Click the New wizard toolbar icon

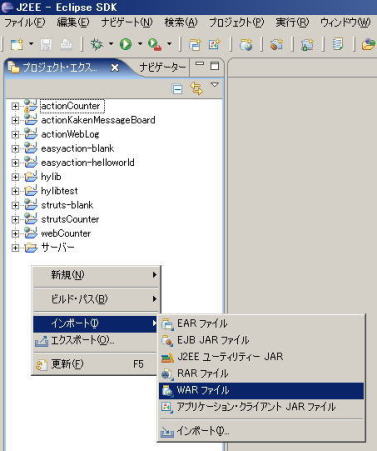coord(17,44)
